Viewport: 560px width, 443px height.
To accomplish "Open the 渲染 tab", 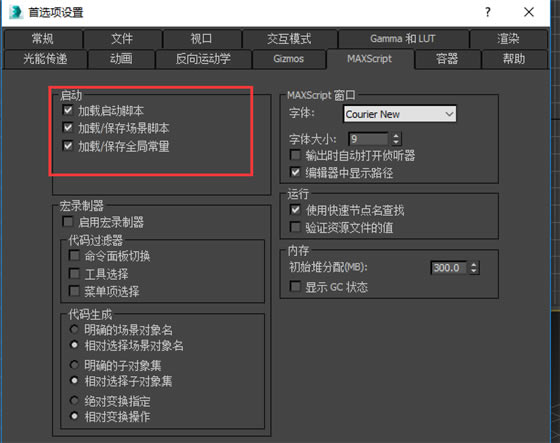I will tap(508, 39).
